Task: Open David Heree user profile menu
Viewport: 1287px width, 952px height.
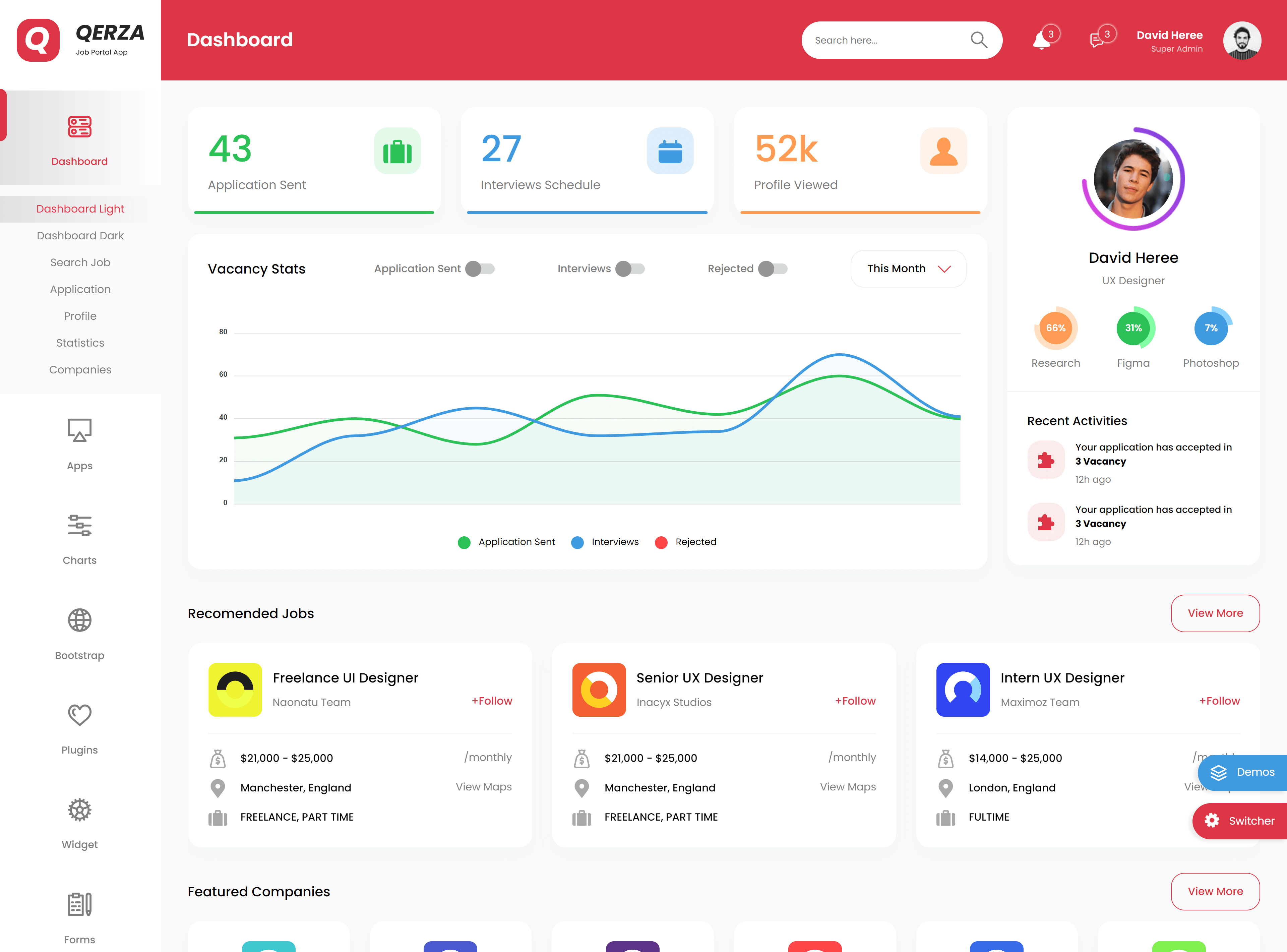Action: (1241, 40)
